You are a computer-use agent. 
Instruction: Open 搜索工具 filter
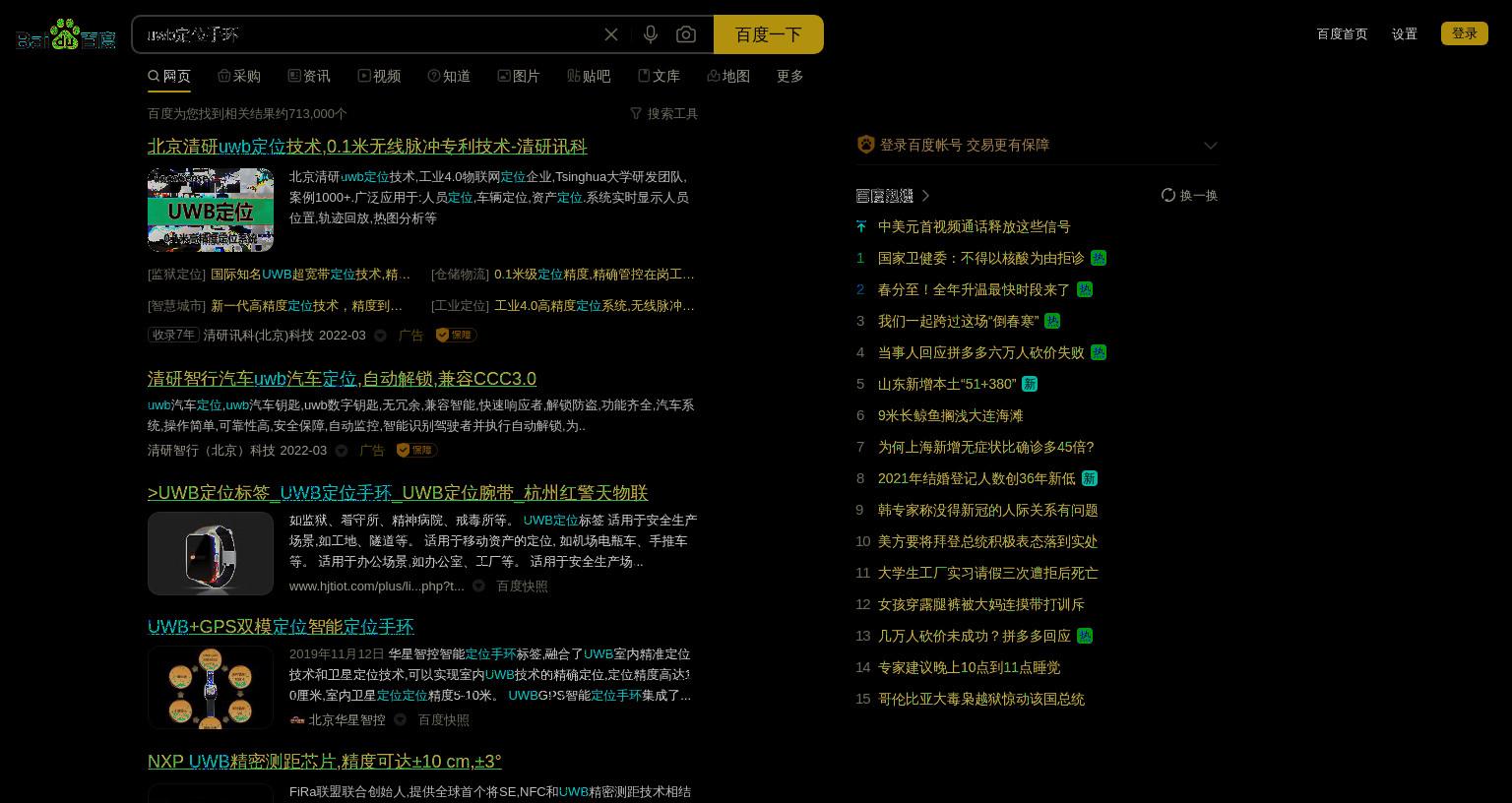pyautogui.click(x=664, y=114)
